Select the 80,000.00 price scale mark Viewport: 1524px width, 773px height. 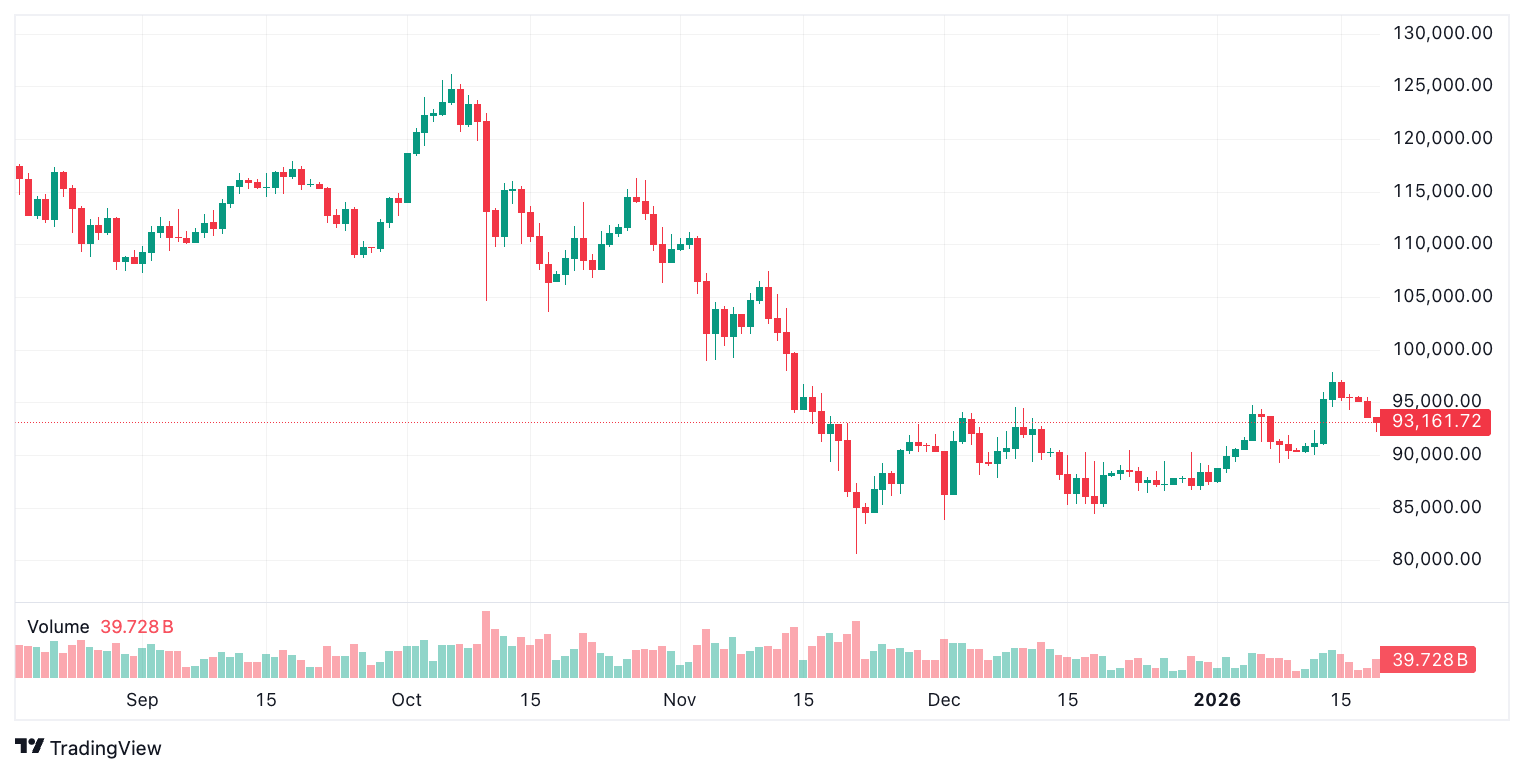[1437, 559]
